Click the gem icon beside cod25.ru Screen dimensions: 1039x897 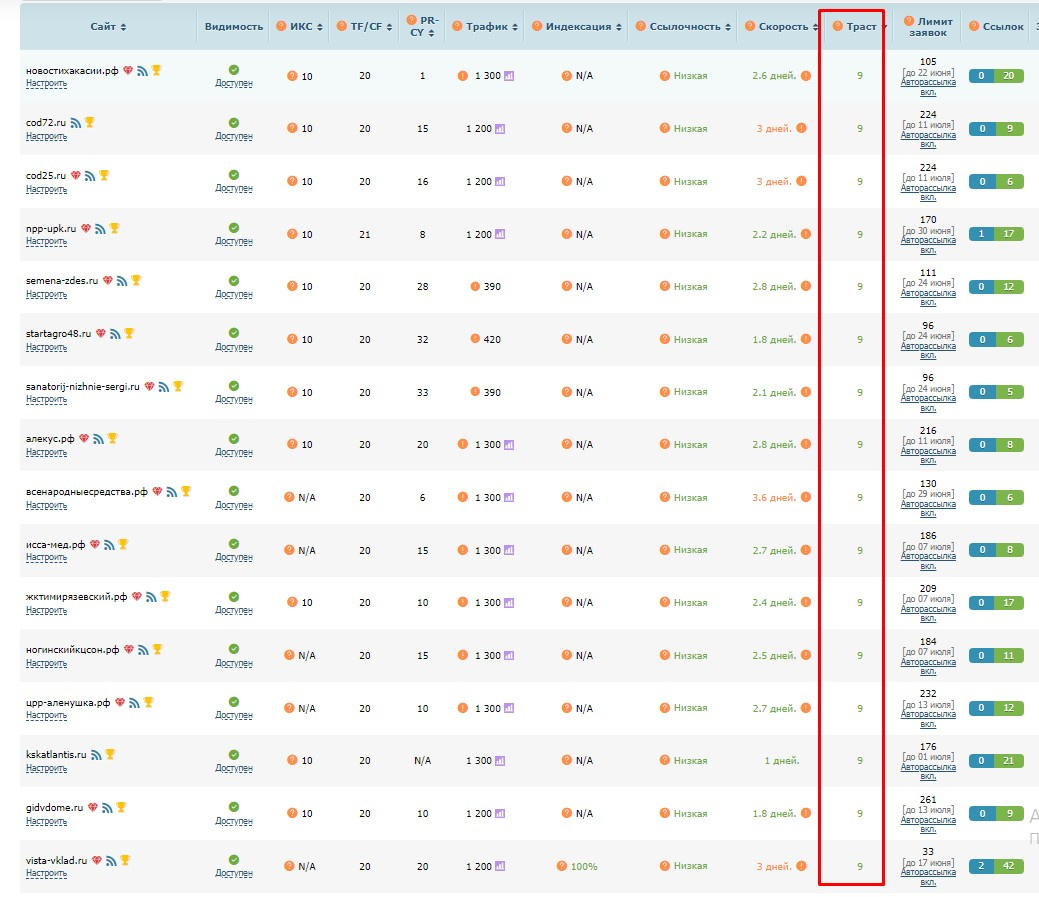pos(76,176)
